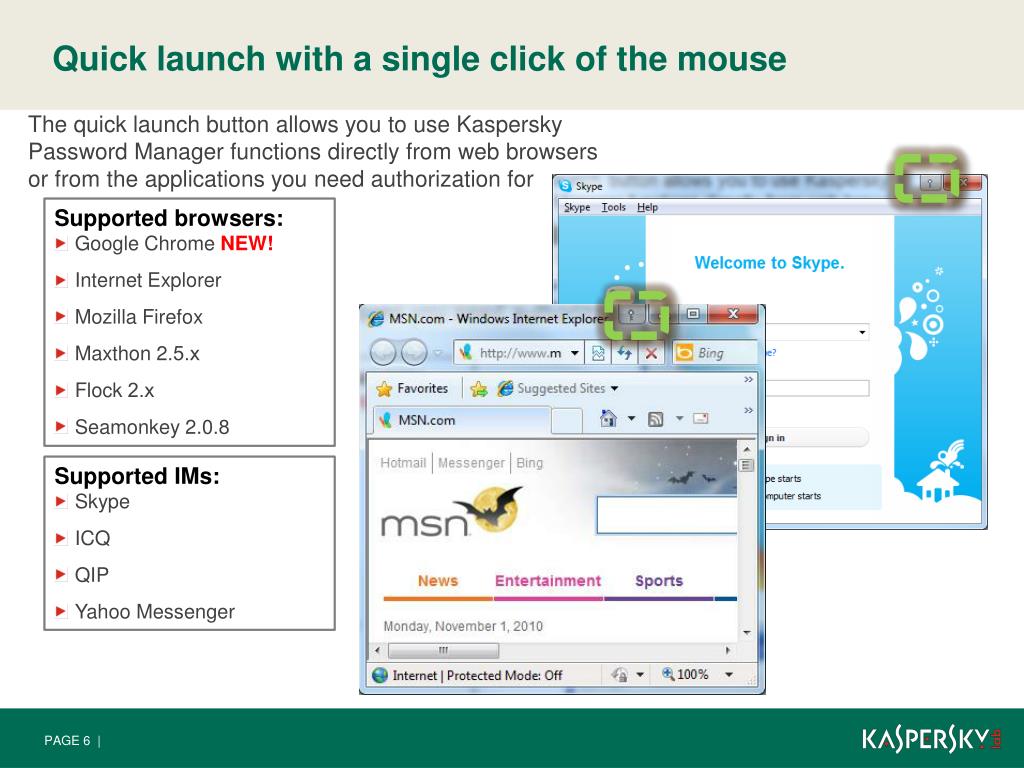Click the Forward button in Internet Explorer

tap(414, 353)
